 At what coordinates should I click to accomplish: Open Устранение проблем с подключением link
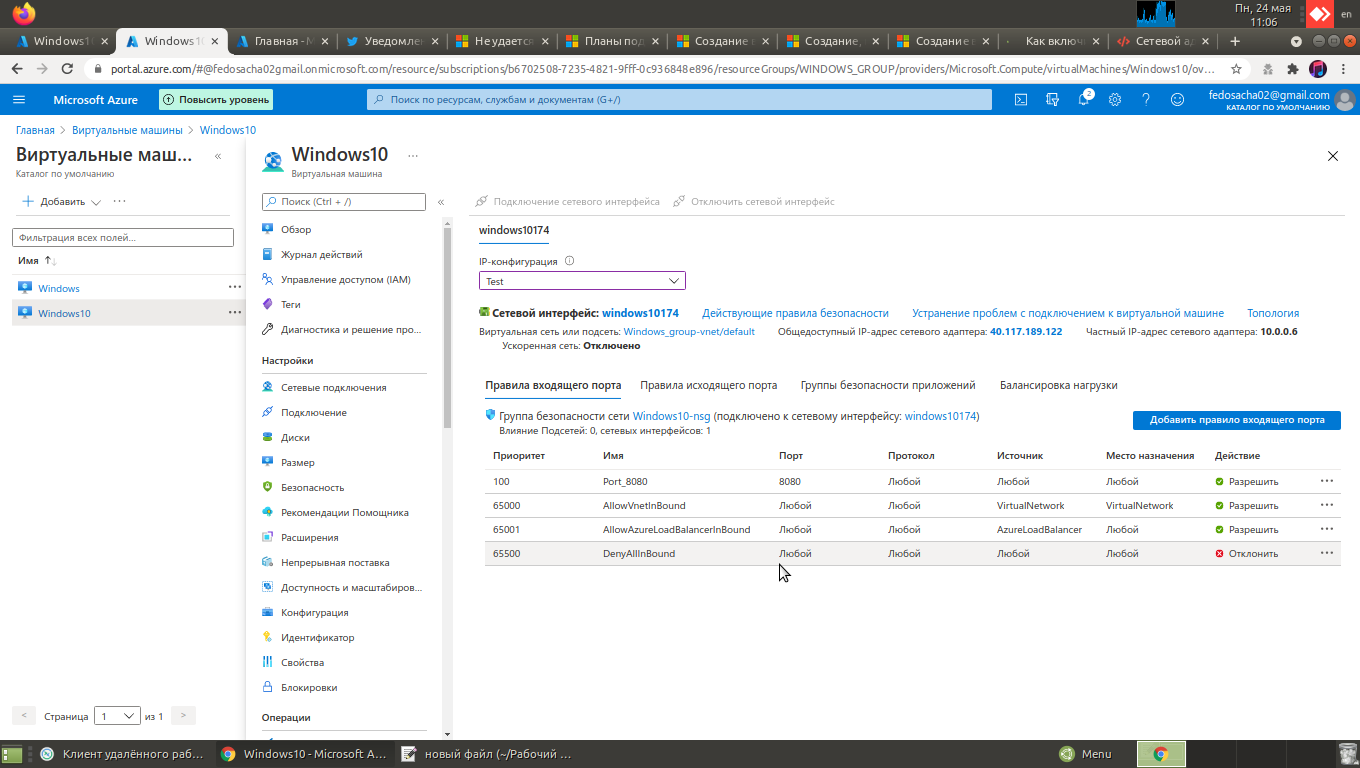click(1068, 313)
